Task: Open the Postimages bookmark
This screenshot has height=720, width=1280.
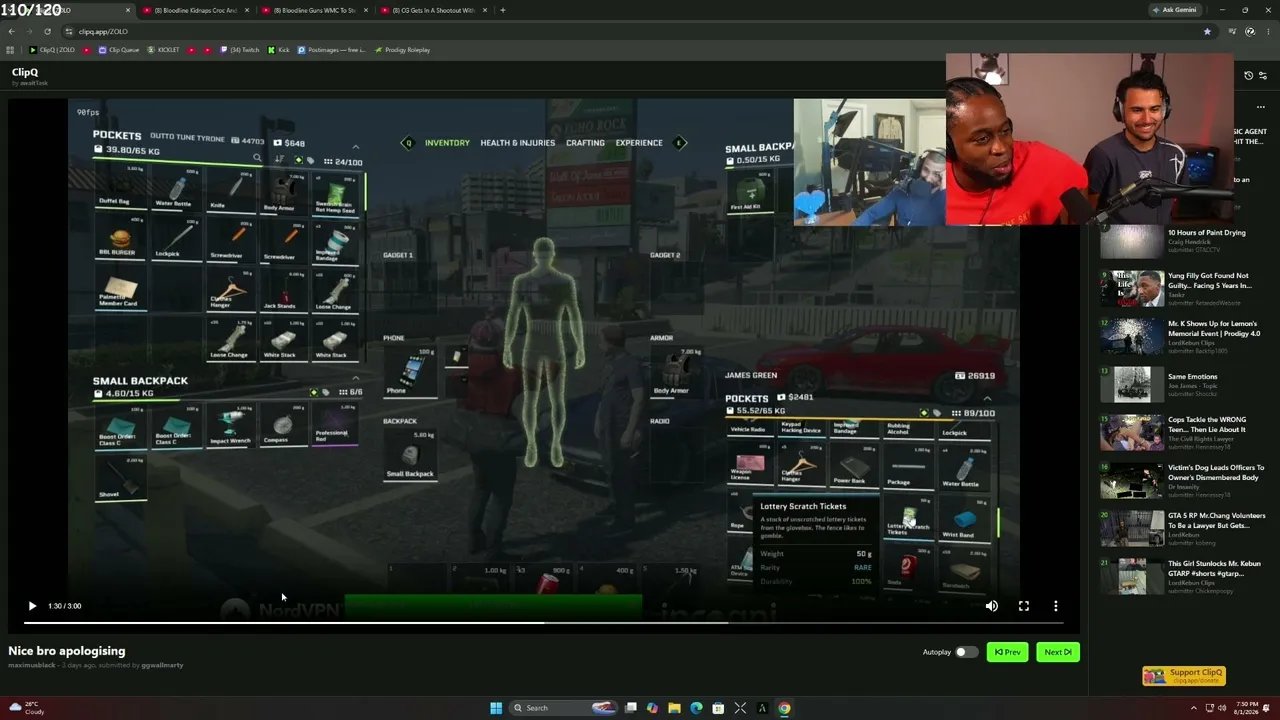Action: [x=332, y=50]
